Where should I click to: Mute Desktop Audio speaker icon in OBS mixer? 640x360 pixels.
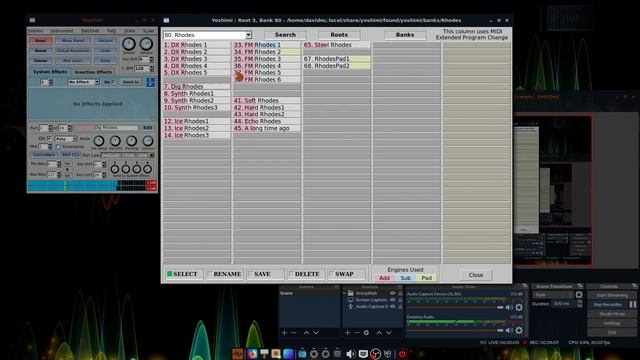click(x=509, y=330)
